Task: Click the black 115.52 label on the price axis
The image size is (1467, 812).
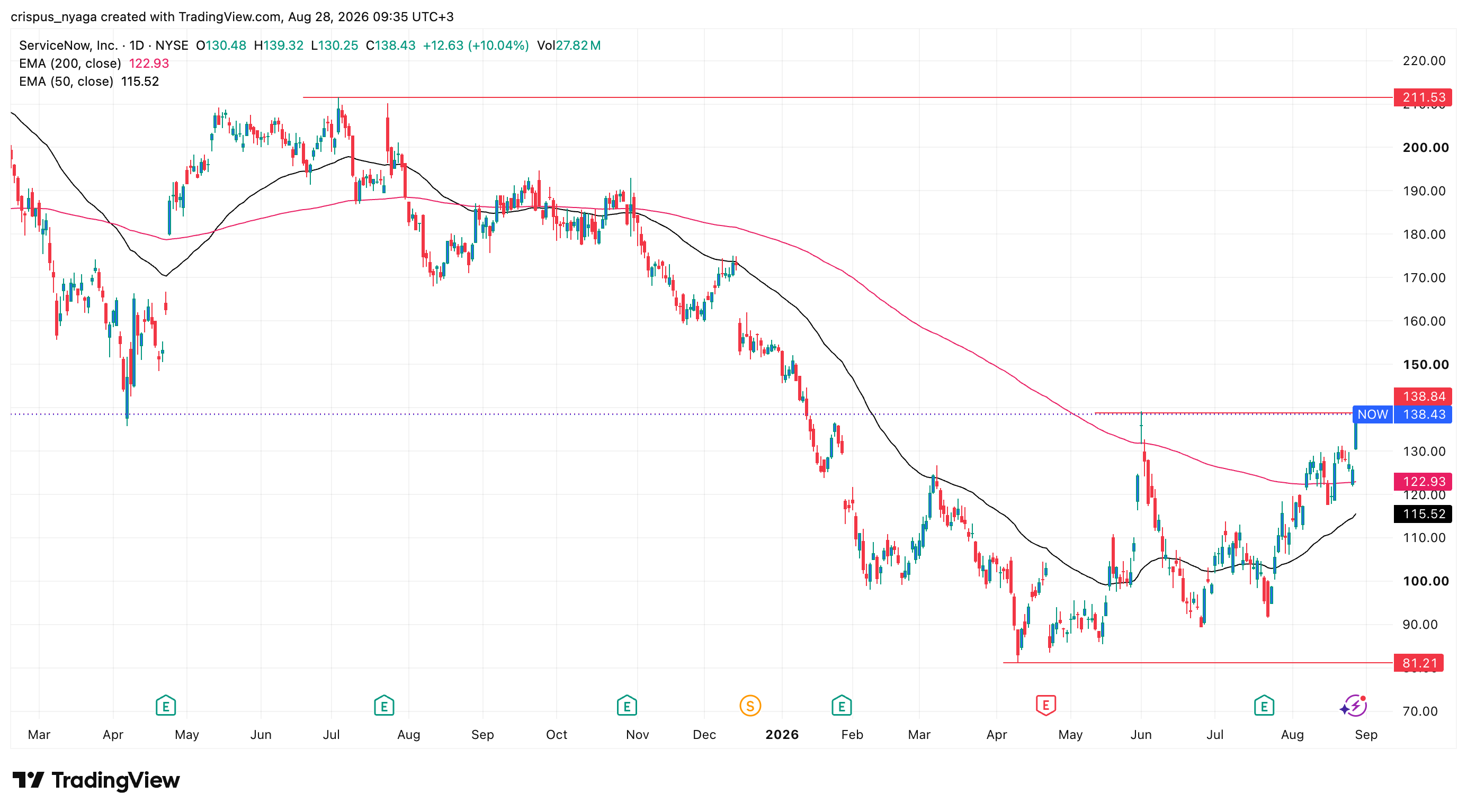Action: pyautogui.click(x=1423, y=514)
